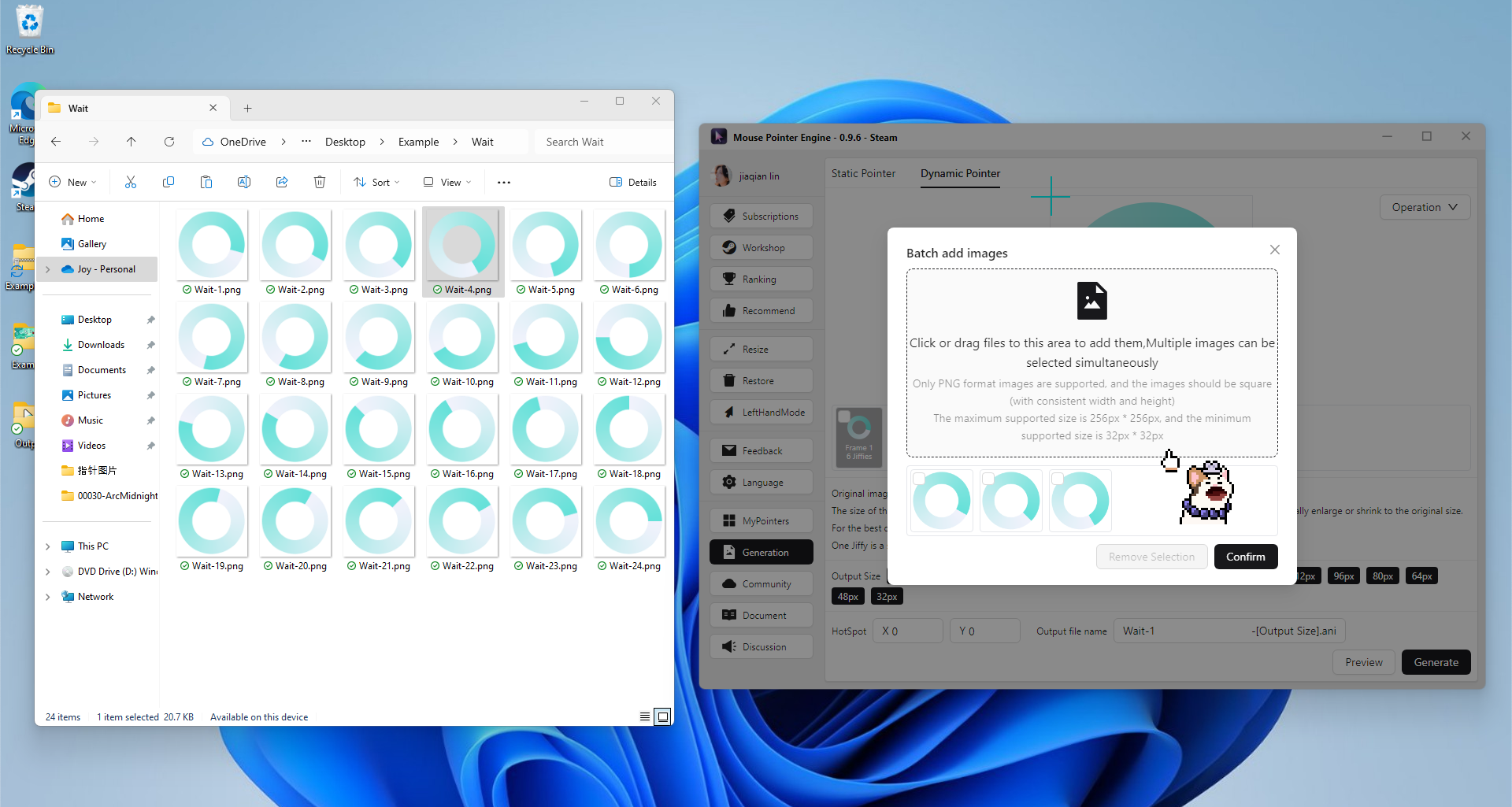Open the View dropdown in Explorer
Viewport: 1512px width, 807px height.
[447, 183]
